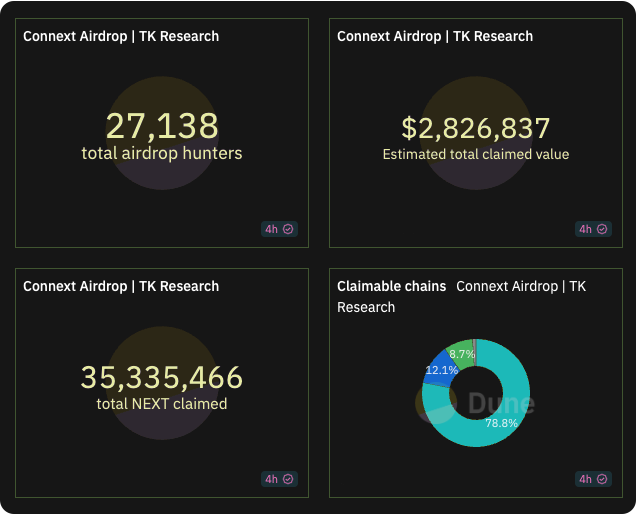The width and height of the screenshot is (637, 515).
Task: Click the check icon in the Claimable chains panel
Action: tap(603, 479)
